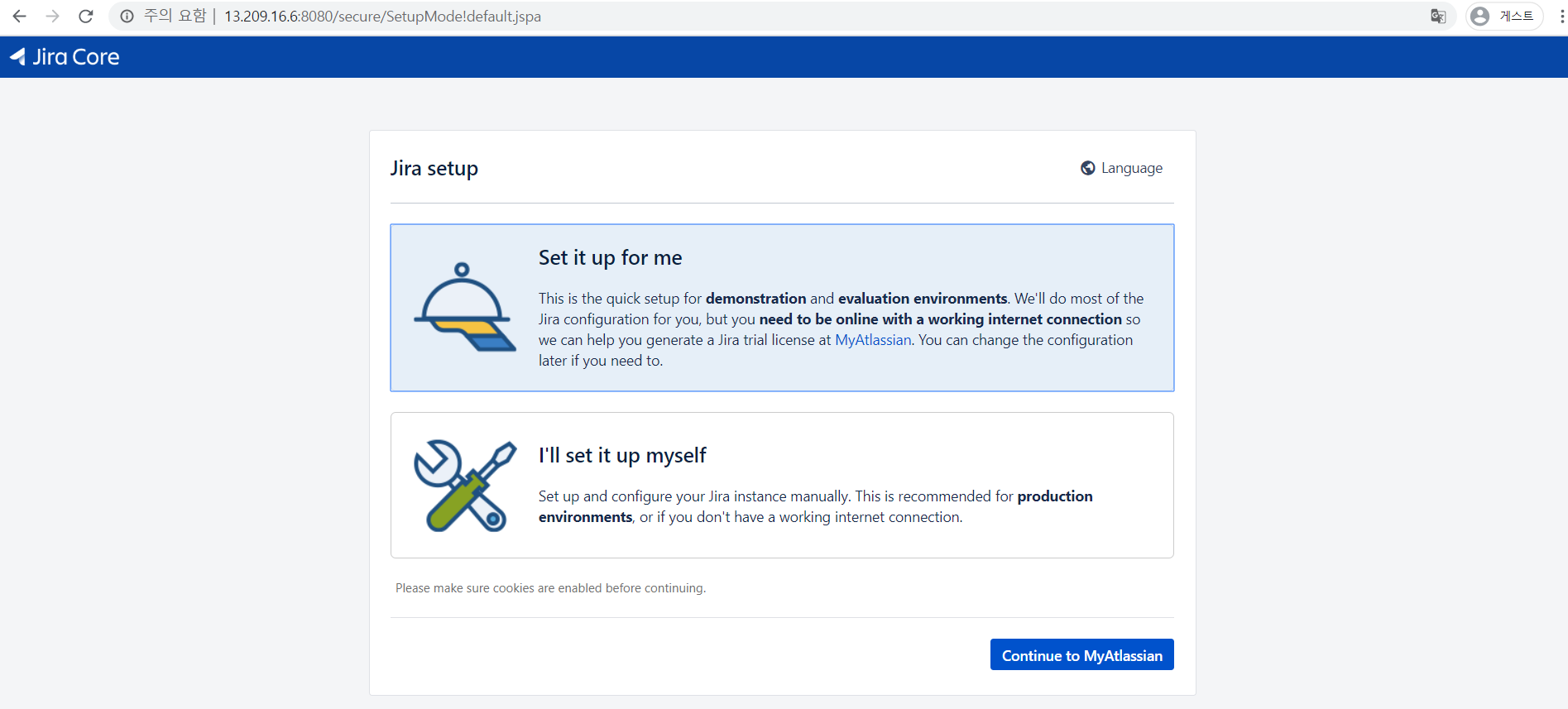Click the wrench and screwdriver icon

pyautogui.click(x=464, y=485)
